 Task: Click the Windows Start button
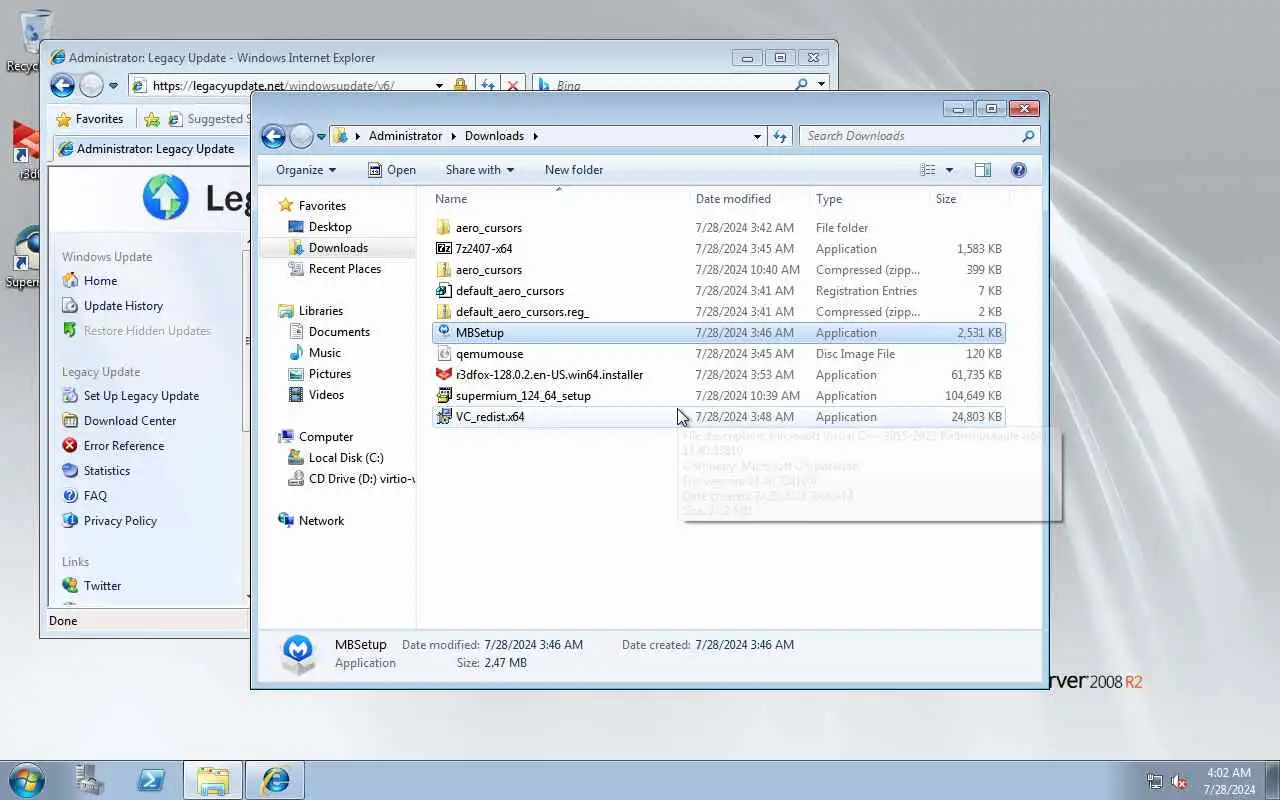coord(26,780)
